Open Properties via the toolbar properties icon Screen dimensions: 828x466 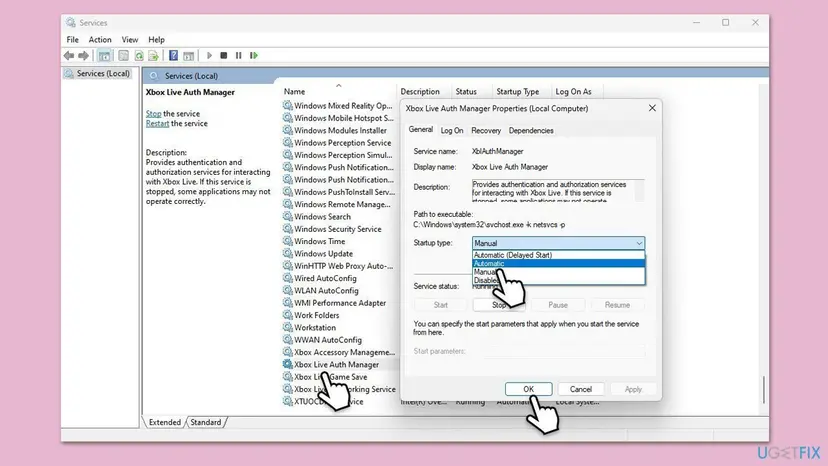(123, 55)
